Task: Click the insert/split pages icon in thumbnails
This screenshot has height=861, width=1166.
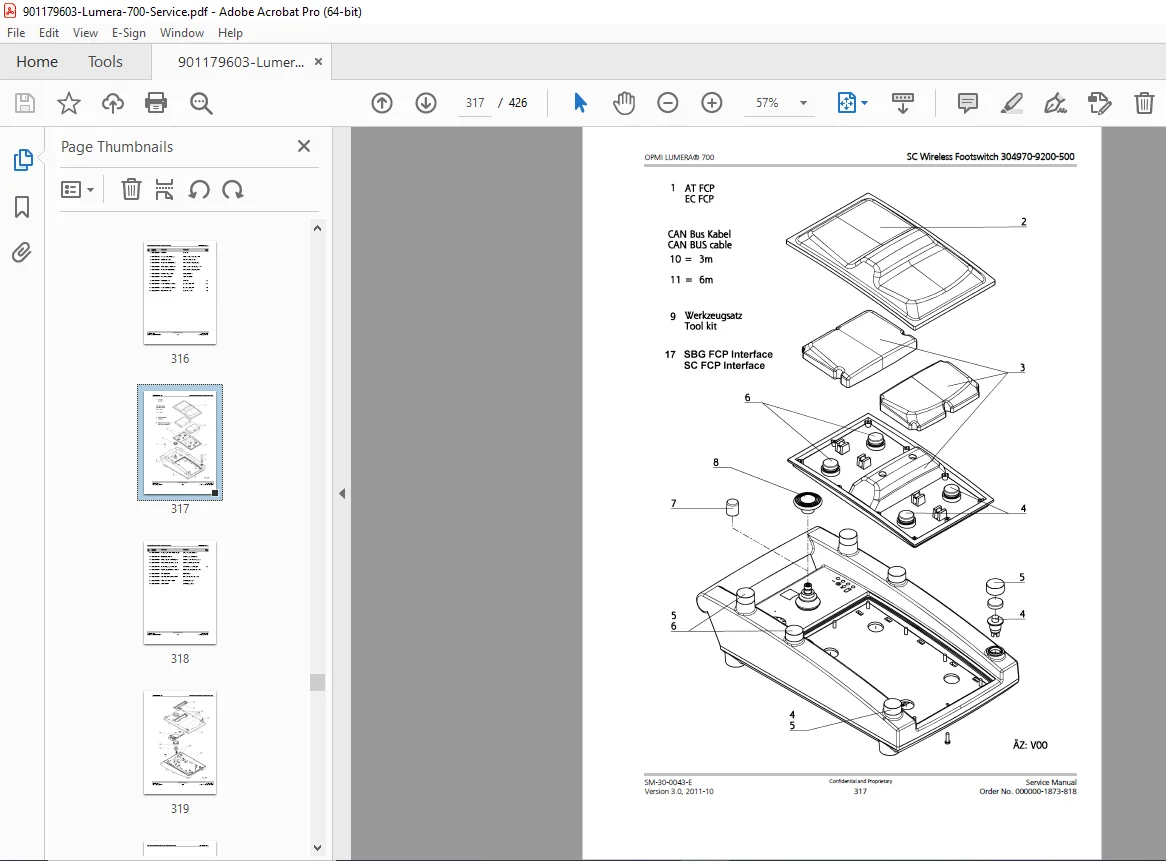Action: (x=164, y=190)
